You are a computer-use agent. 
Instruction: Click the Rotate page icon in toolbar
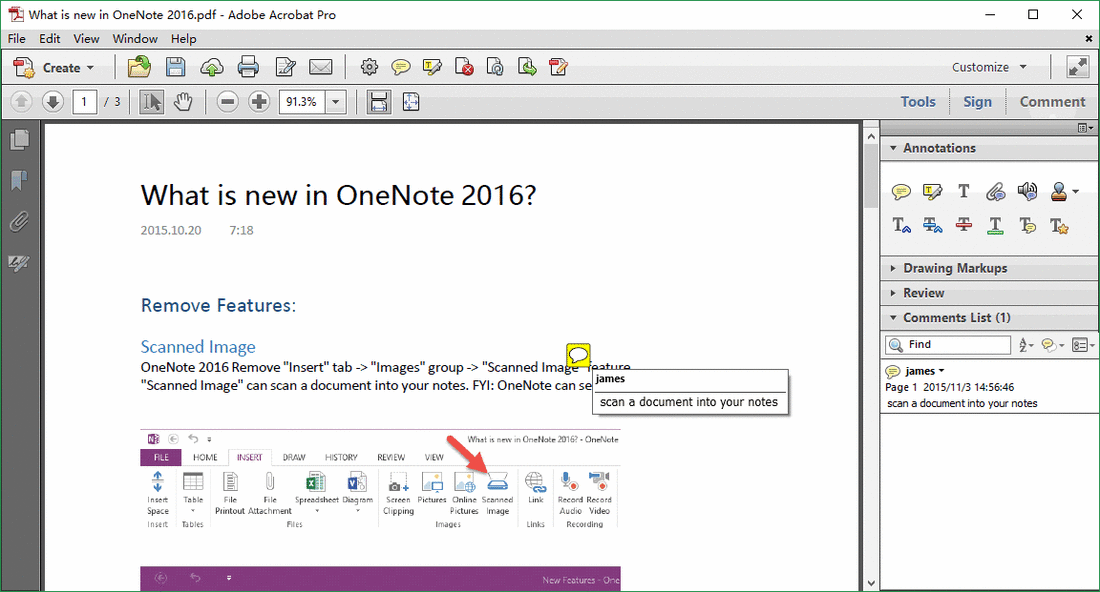[x=495, y=67]
